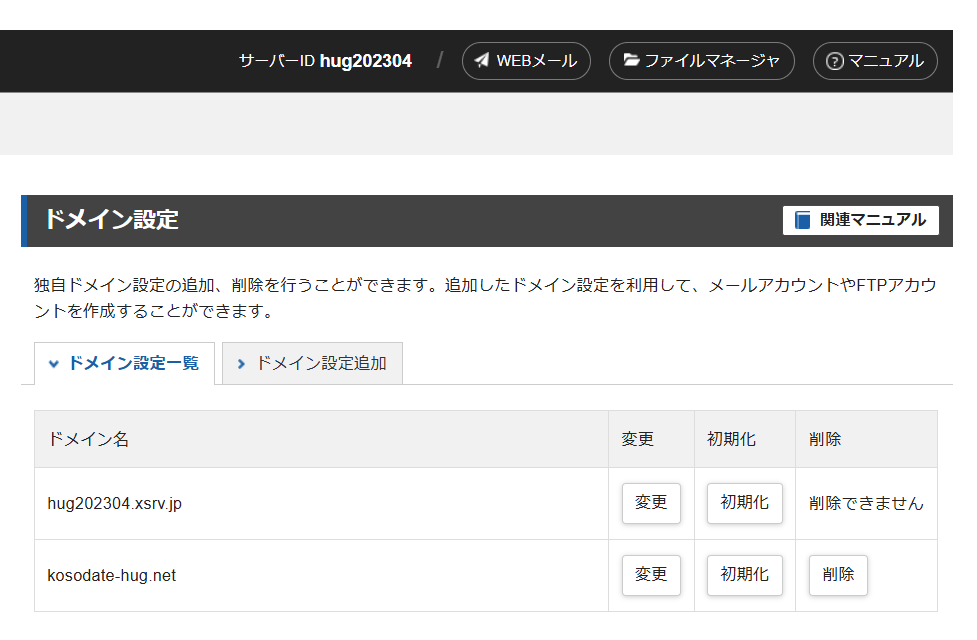Select the hug202304.xsrv.jp domain name text
This screenshot has width=977, height=640.
[x=115, y=504]
